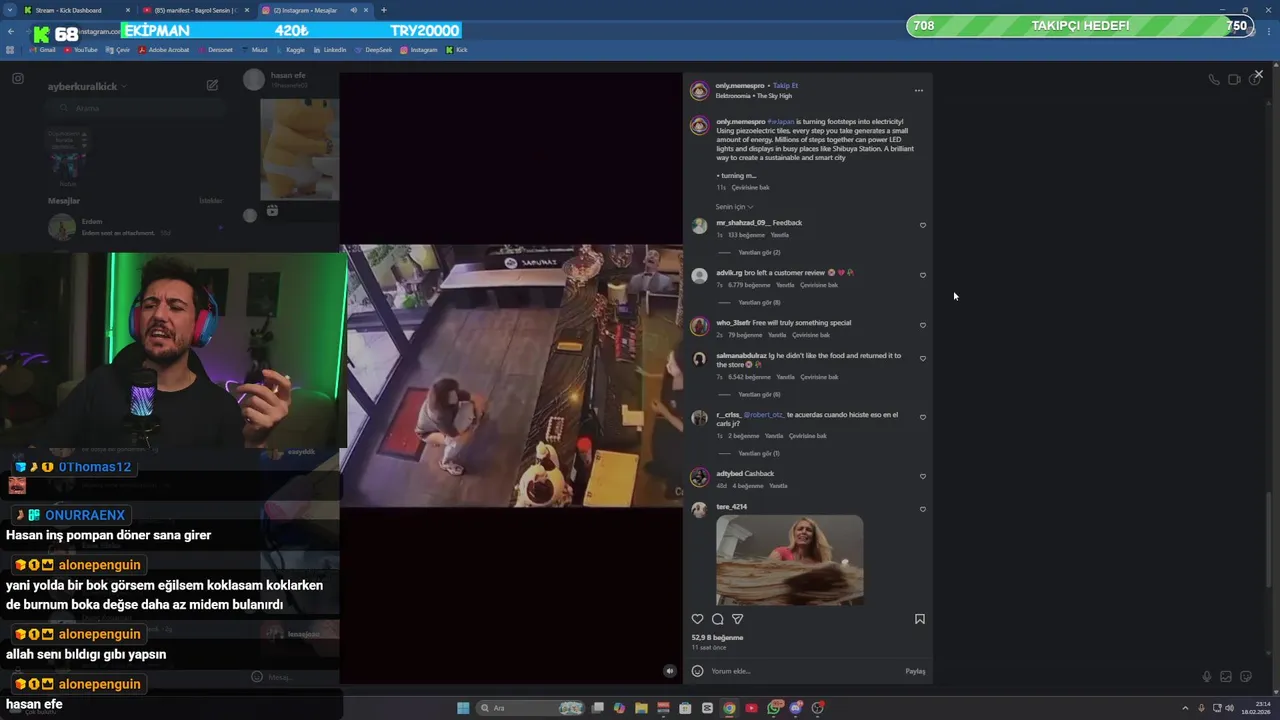Switch to 'Stream - Kick Dashboard' tab
1280x720 pixels.
pyautogui.click(x=75, y=10)
